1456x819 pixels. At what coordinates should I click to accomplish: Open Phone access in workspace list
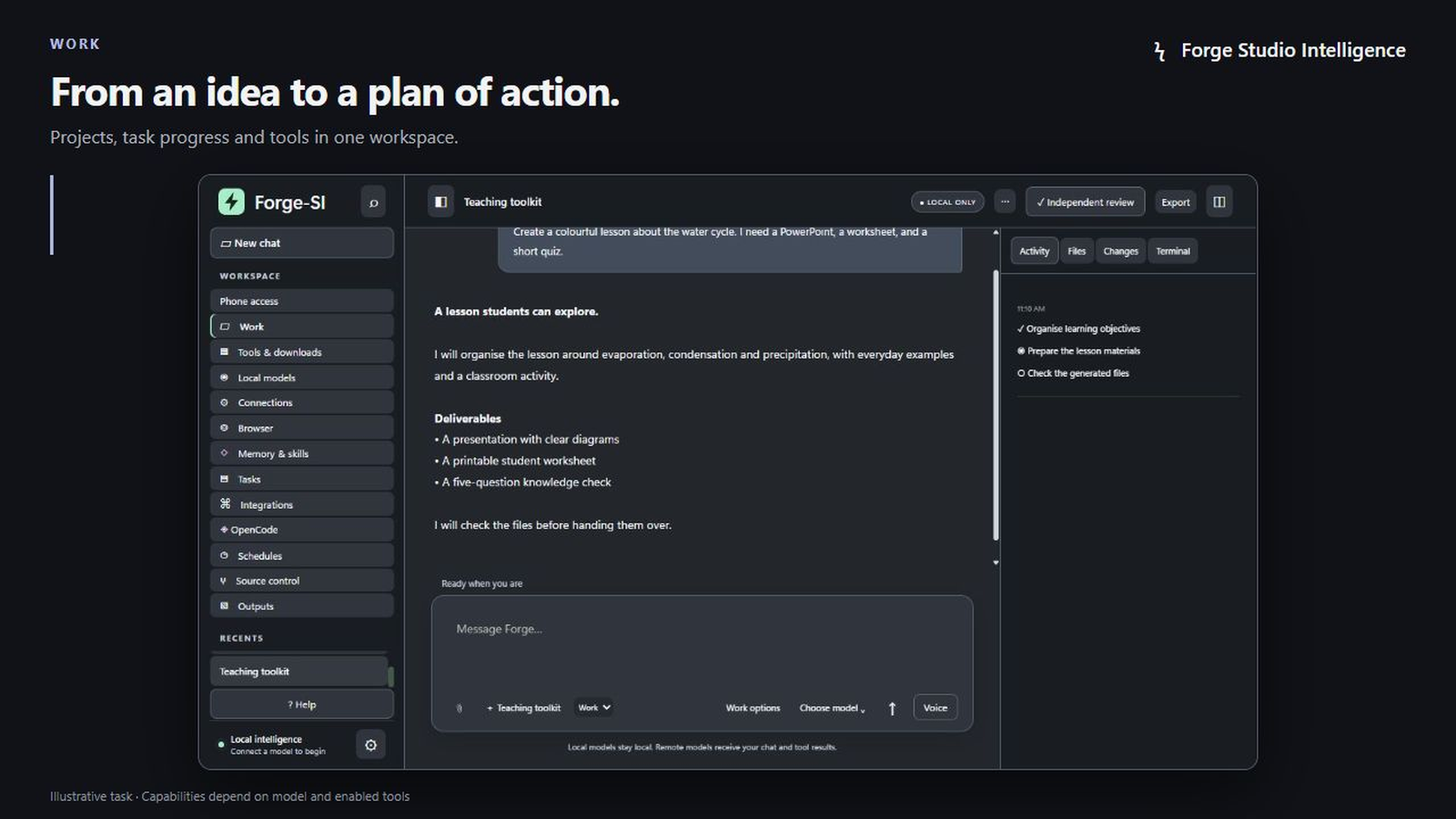[302, 301]
